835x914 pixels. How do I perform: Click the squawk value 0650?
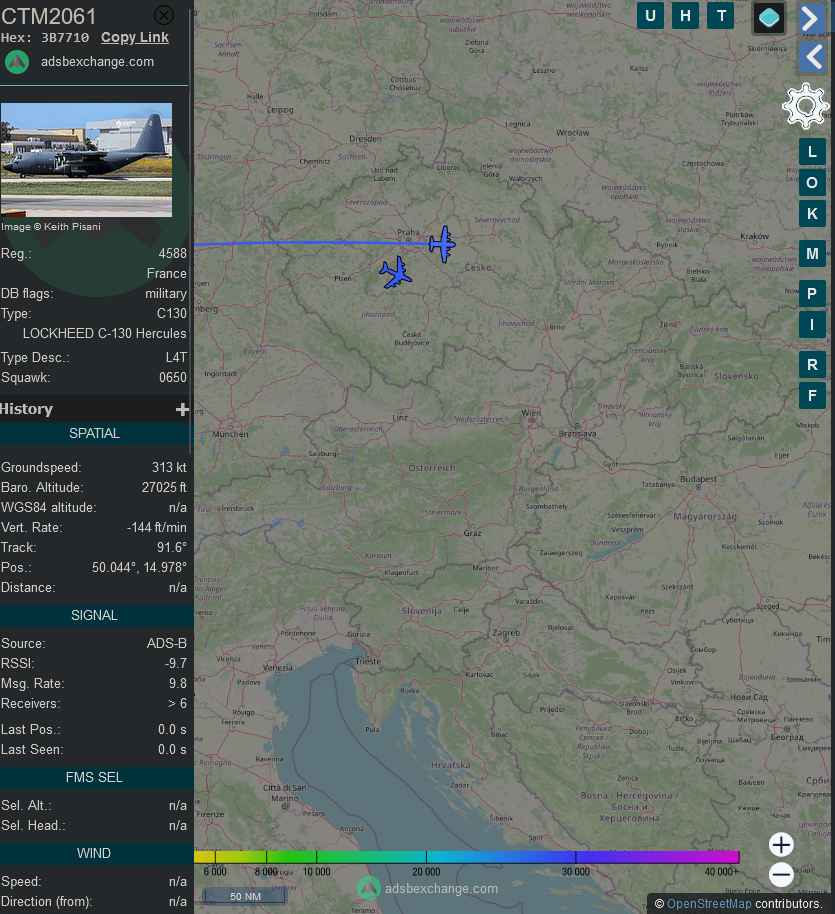point(173,378)
